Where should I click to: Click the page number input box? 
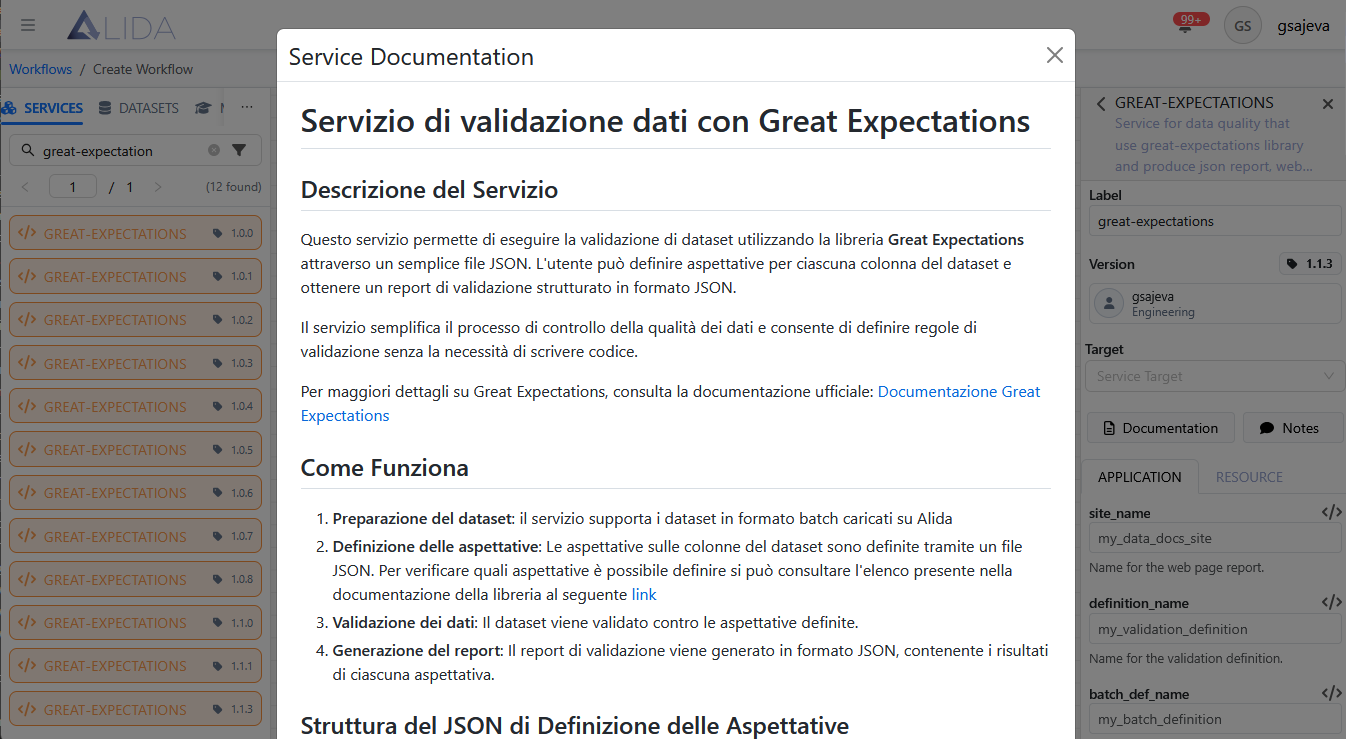click(x=72, y=187)
